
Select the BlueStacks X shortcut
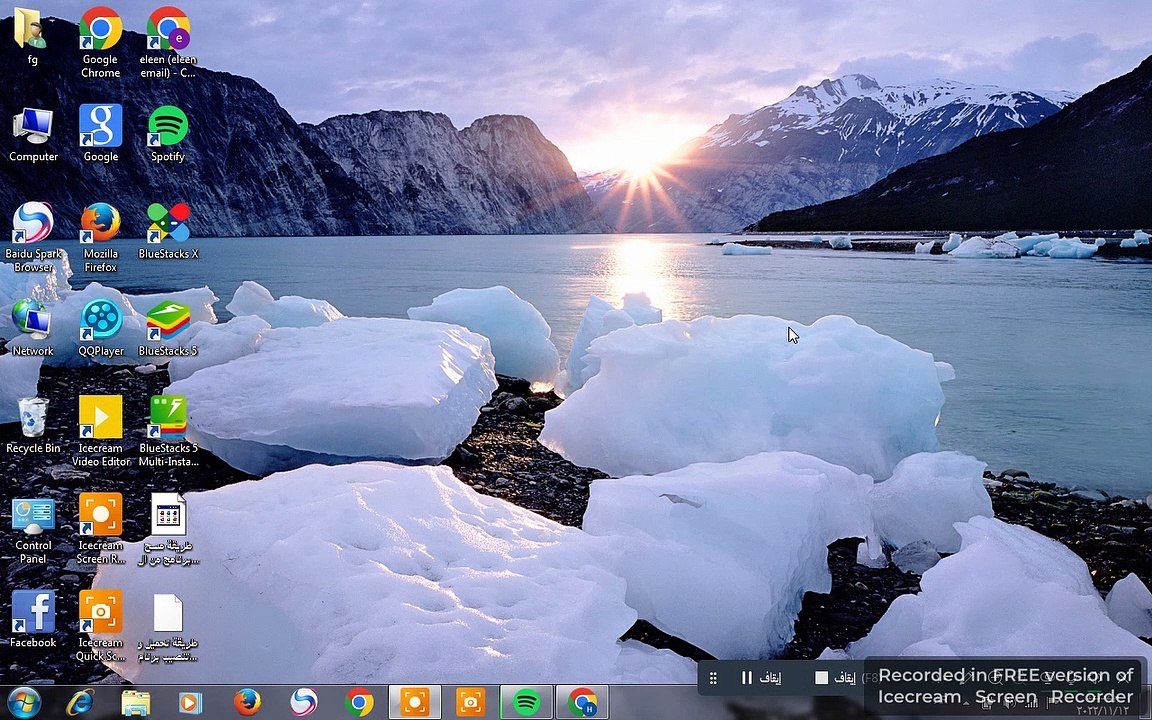point(168,231)
